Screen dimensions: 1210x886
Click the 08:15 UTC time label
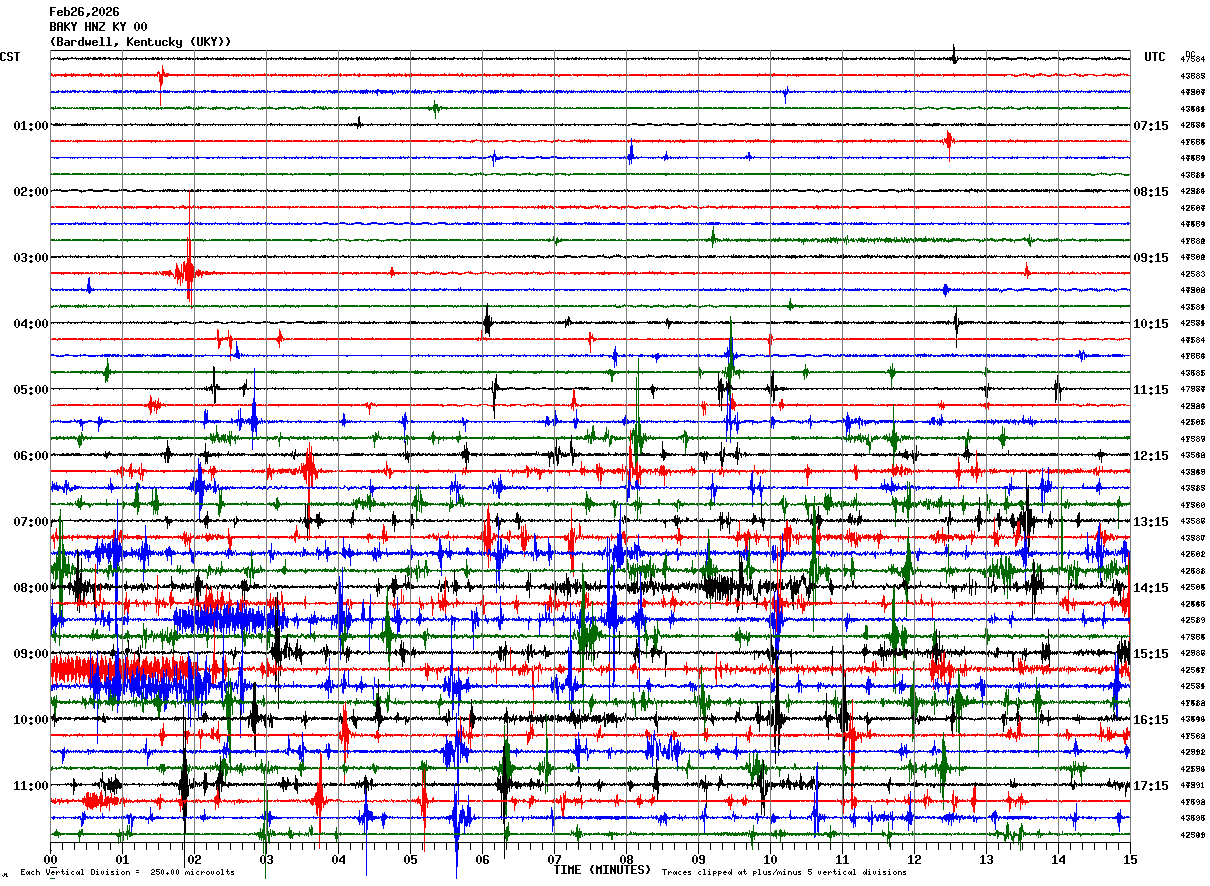pos(1151,192)
